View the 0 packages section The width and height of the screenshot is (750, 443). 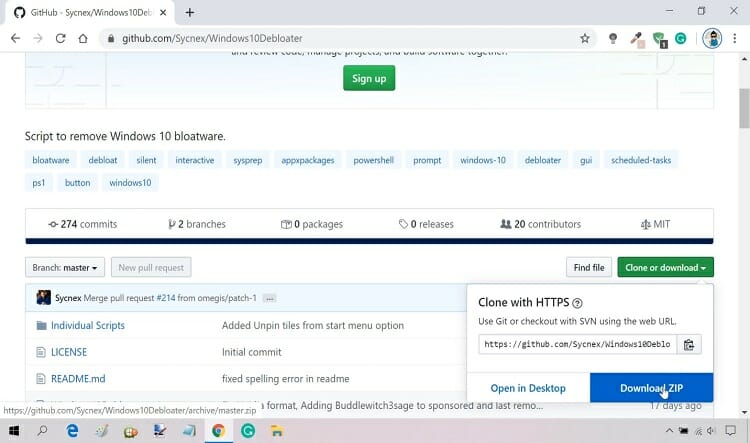[x=312, y=224]
